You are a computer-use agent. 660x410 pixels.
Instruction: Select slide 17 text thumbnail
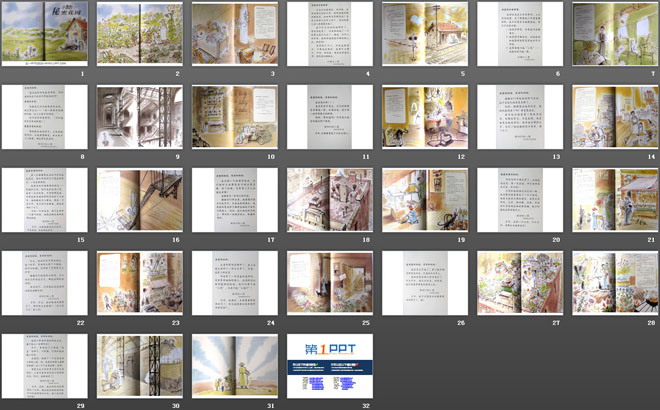235,200
